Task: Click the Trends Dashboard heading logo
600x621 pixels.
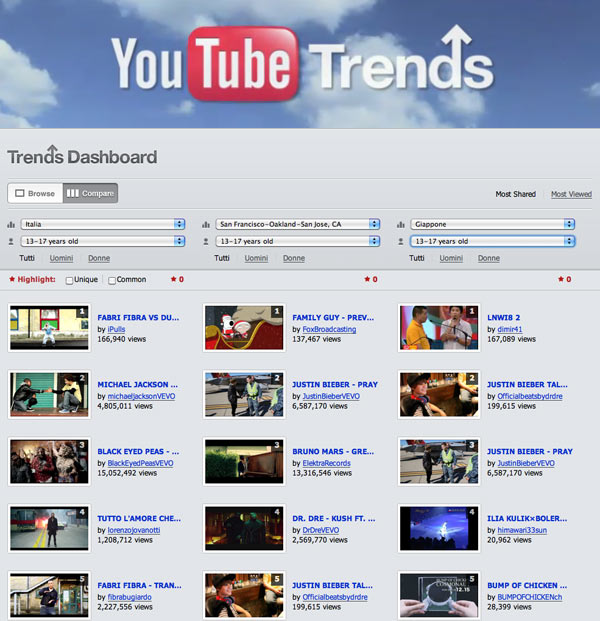Action: (82, 155)
